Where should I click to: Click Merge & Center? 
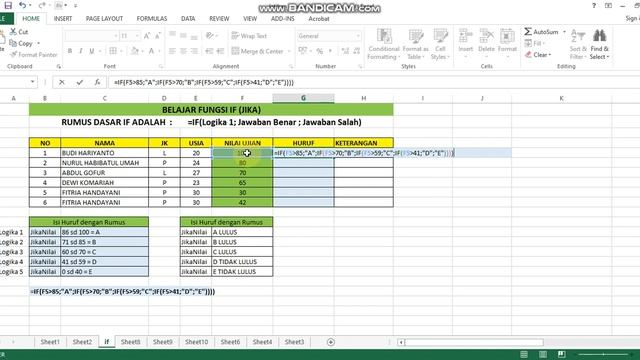[x=258, y=51]
